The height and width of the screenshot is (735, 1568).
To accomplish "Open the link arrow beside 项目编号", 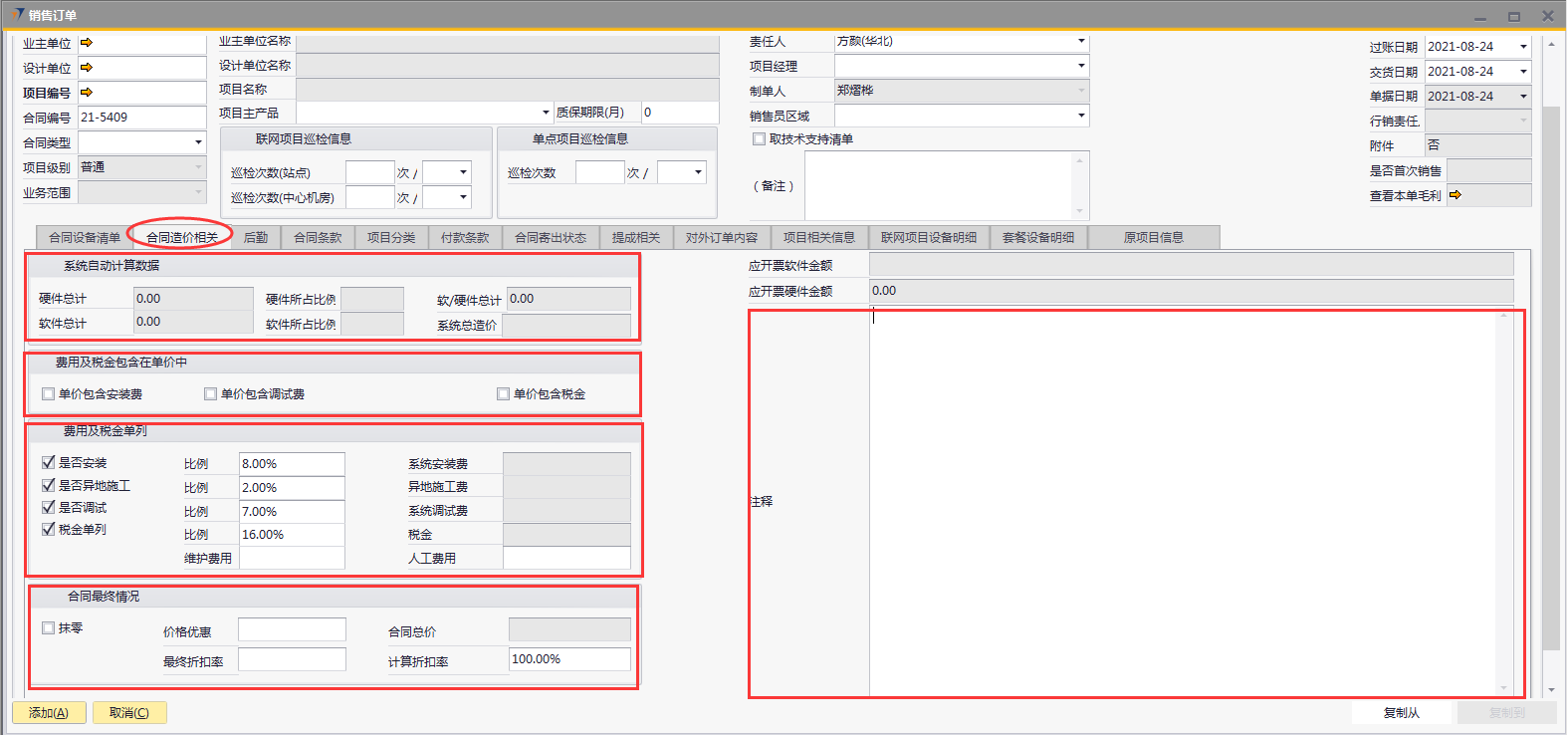I will coord(87,93).
